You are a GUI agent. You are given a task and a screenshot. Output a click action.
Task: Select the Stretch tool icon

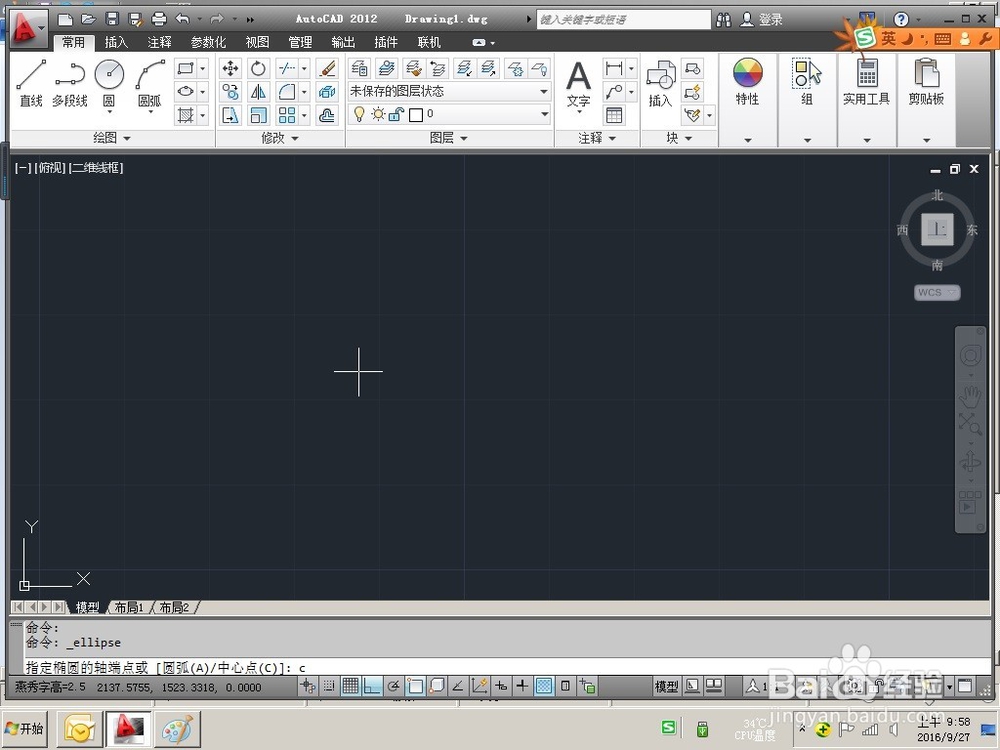pos(230,115)
